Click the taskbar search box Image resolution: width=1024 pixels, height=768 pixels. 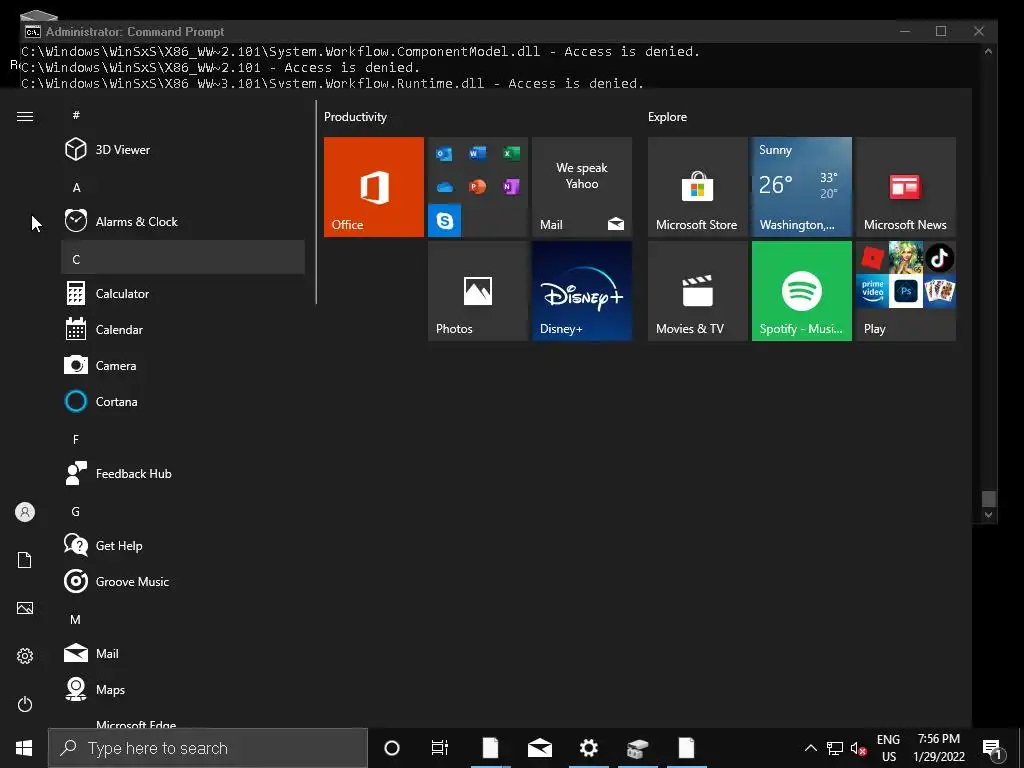coord(208,748)
